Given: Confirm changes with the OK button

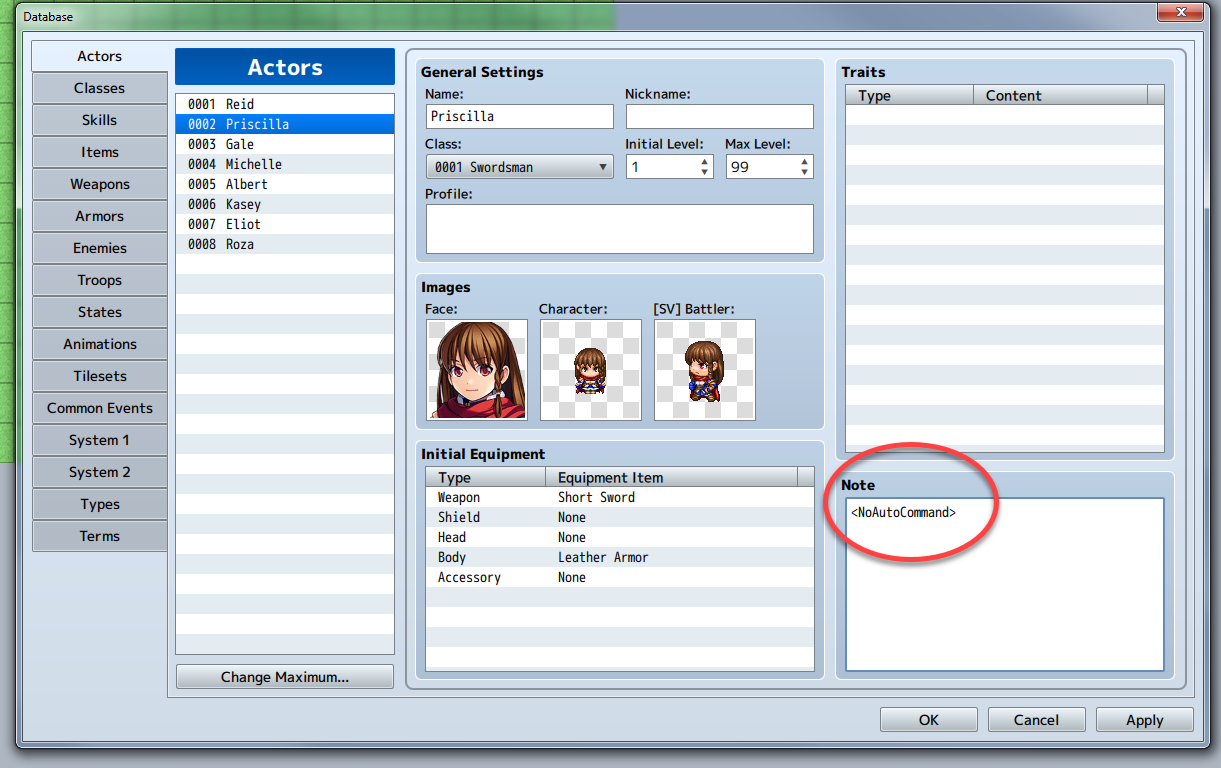Looking at the screenshot, I should pos(928,719).
